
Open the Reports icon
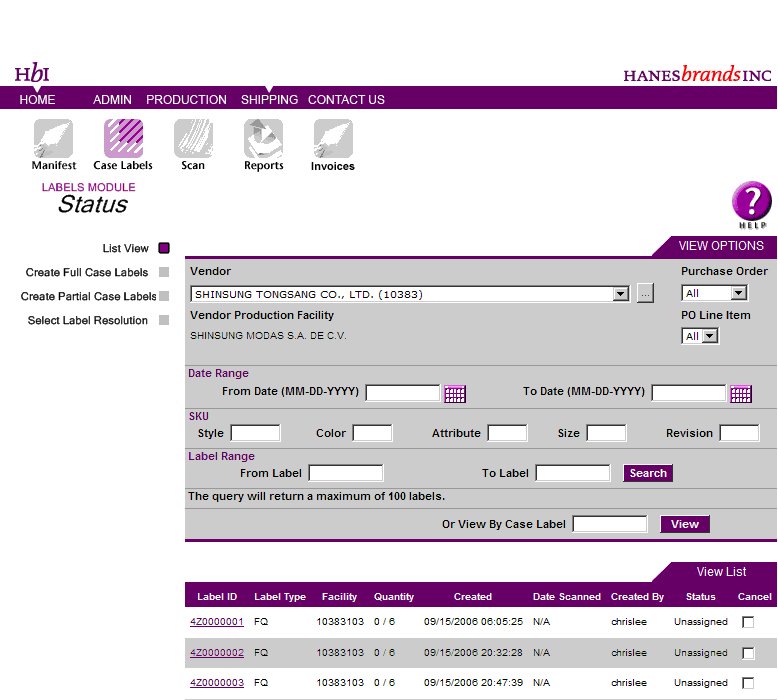[263, 139]
